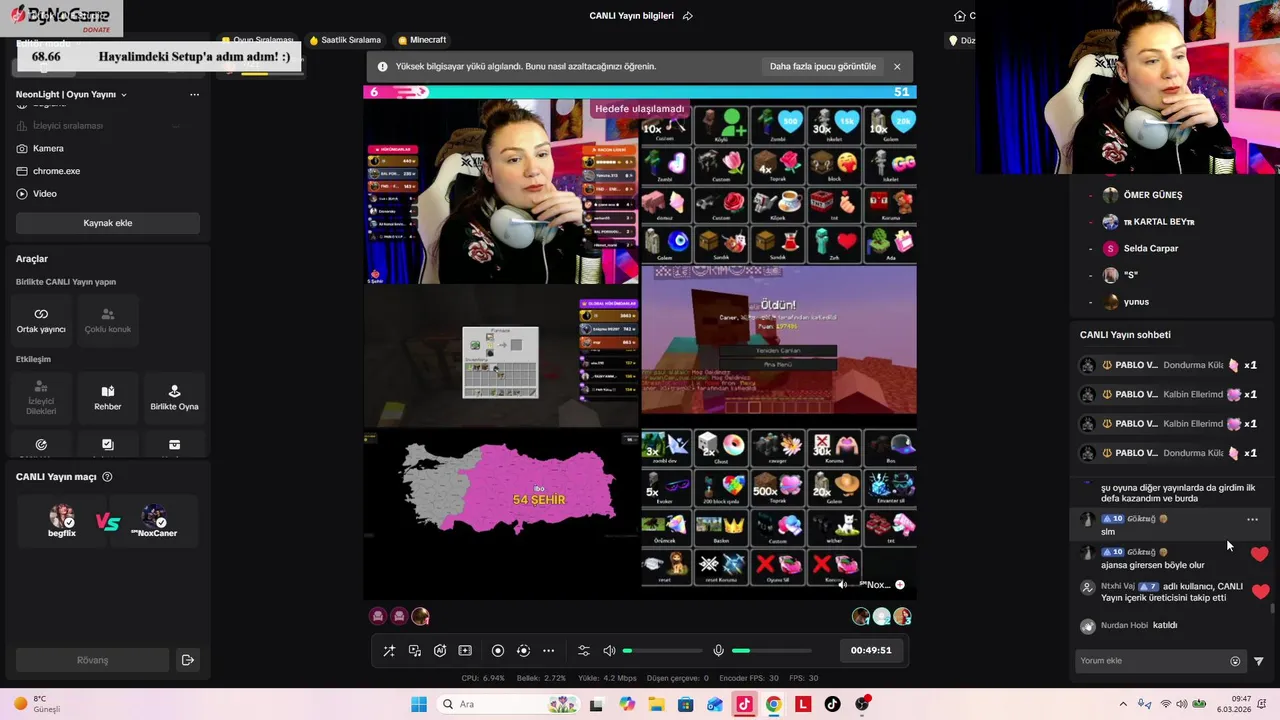Adjust the speaker volume slider
1280x720 pixels.
[x=662, y=651]
